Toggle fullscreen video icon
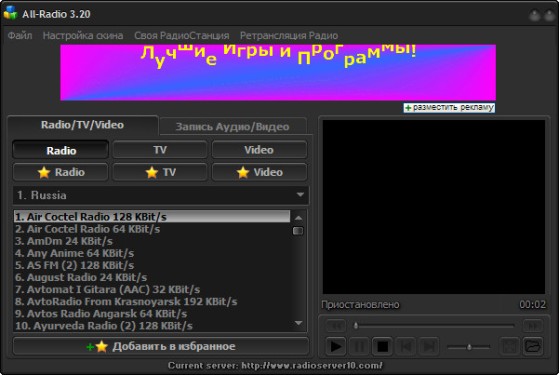This screenshot has height=375, width=559. (x=509, y=346)
